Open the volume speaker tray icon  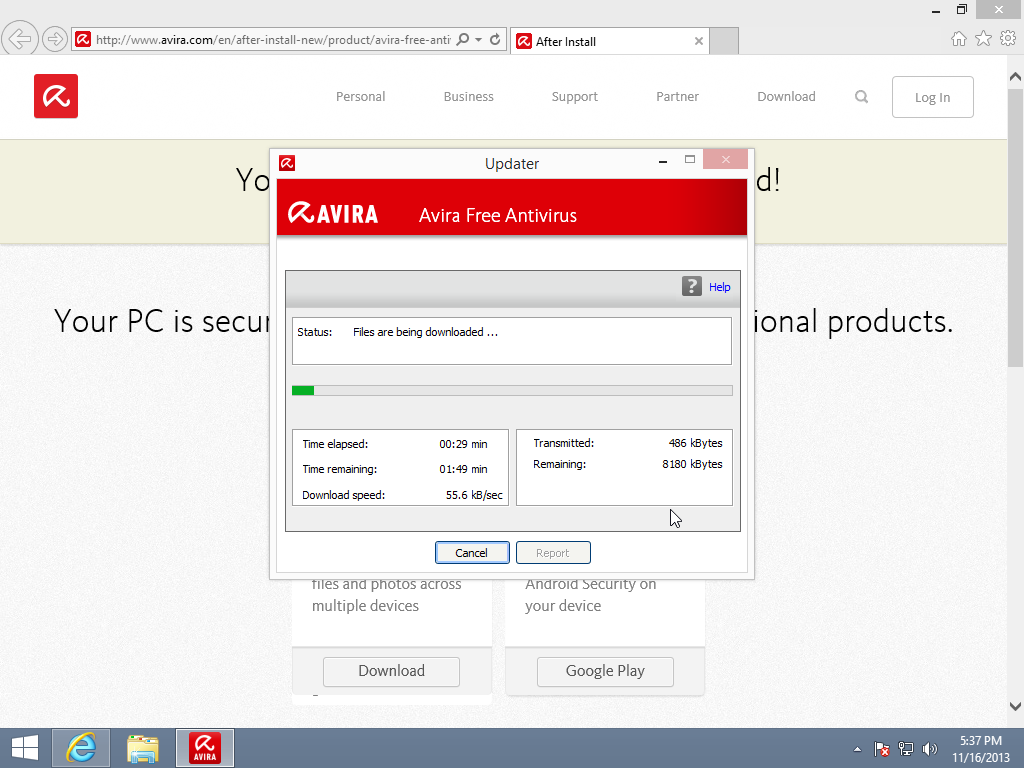(x=929, y=749)
